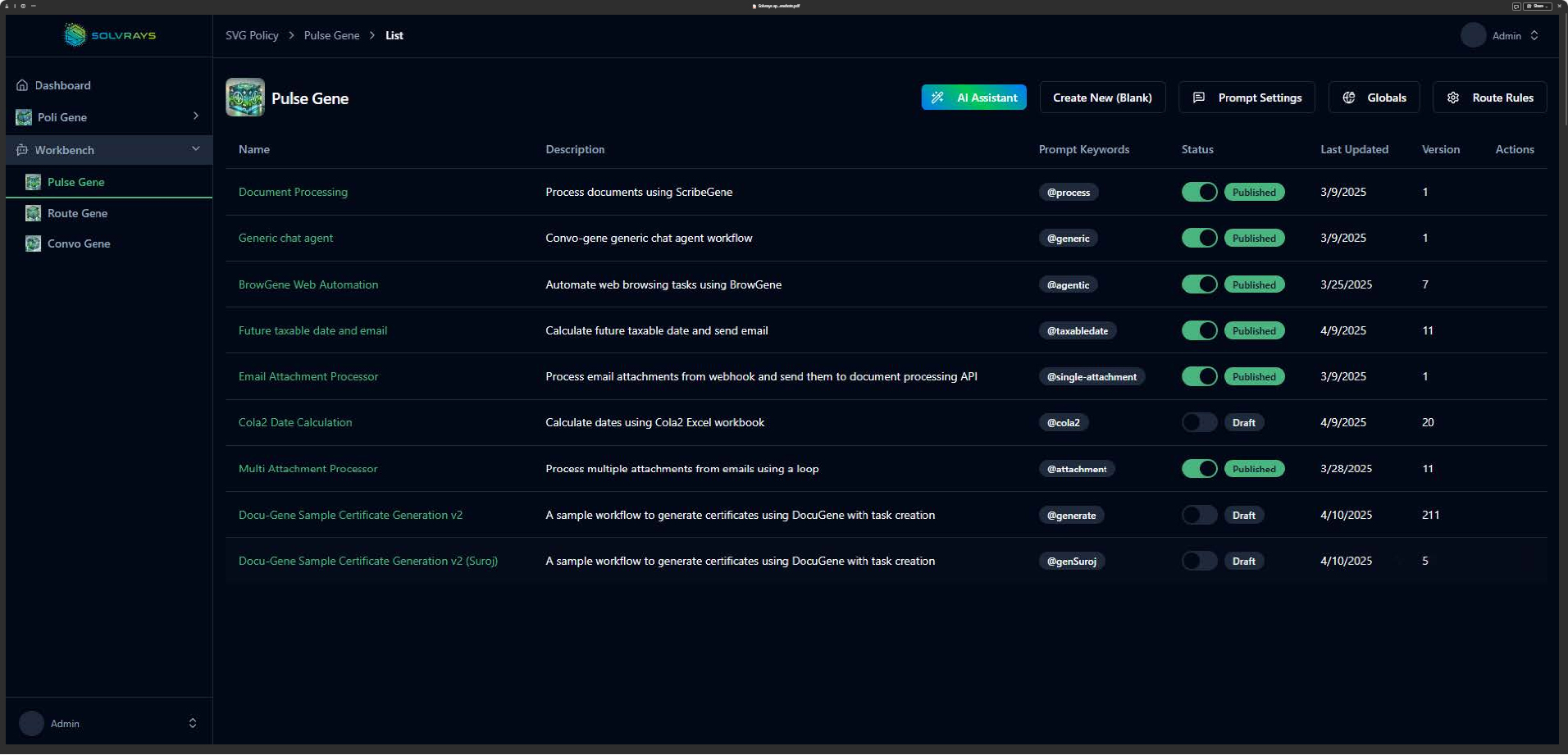Click the List breadcrumb item
This screenshot has width=1568, height=755.
[x=394, y=35]
